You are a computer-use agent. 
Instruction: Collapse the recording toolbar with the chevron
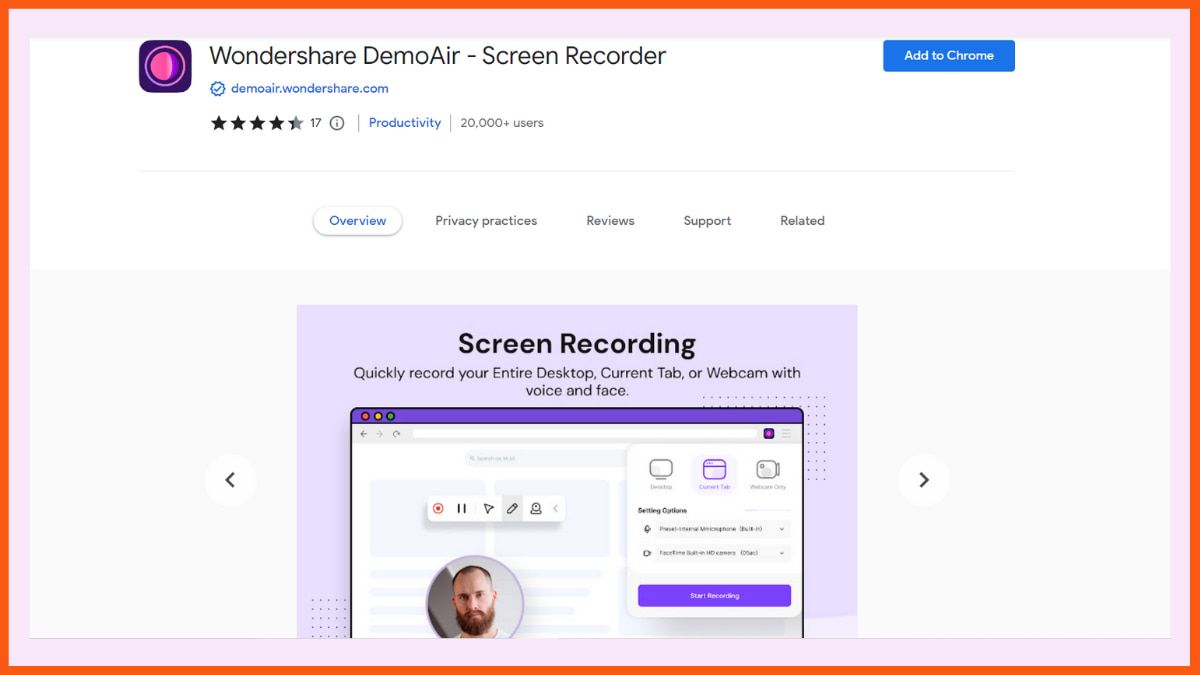[x=555, y=508]
